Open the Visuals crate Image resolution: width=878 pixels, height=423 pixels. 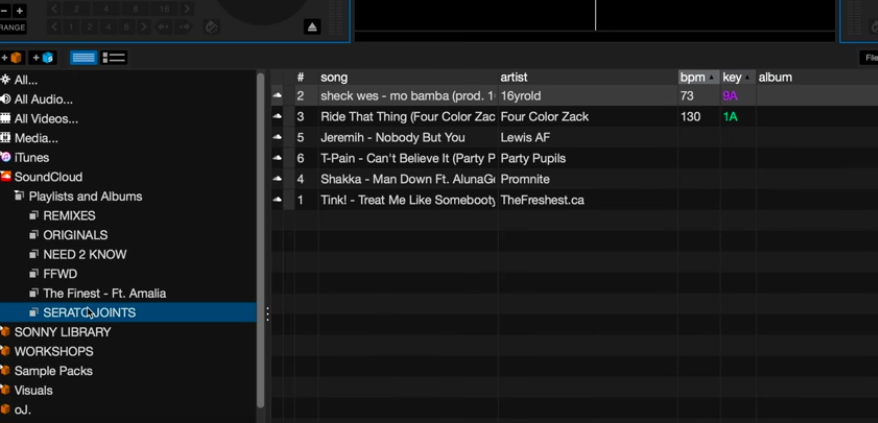coord(33,390)
